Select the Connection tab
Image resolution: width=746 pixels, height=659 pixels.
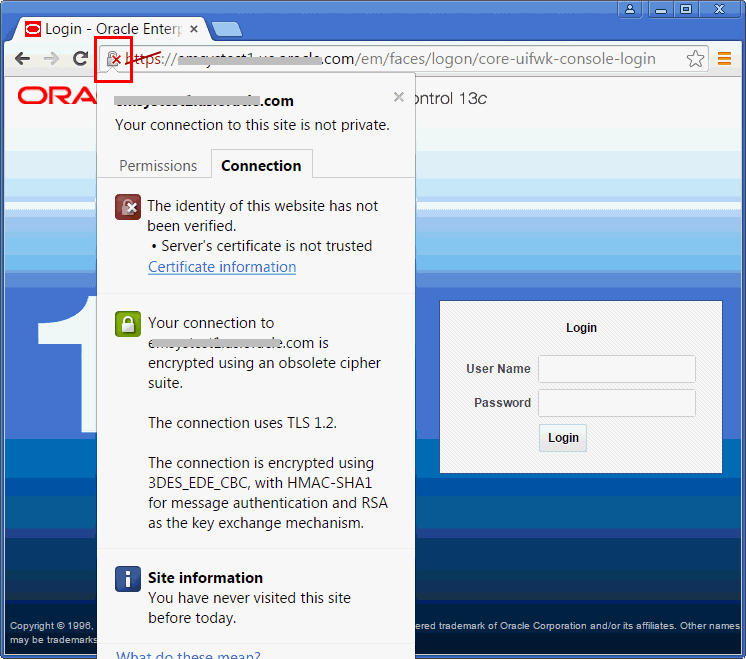(x=261, y=165)
